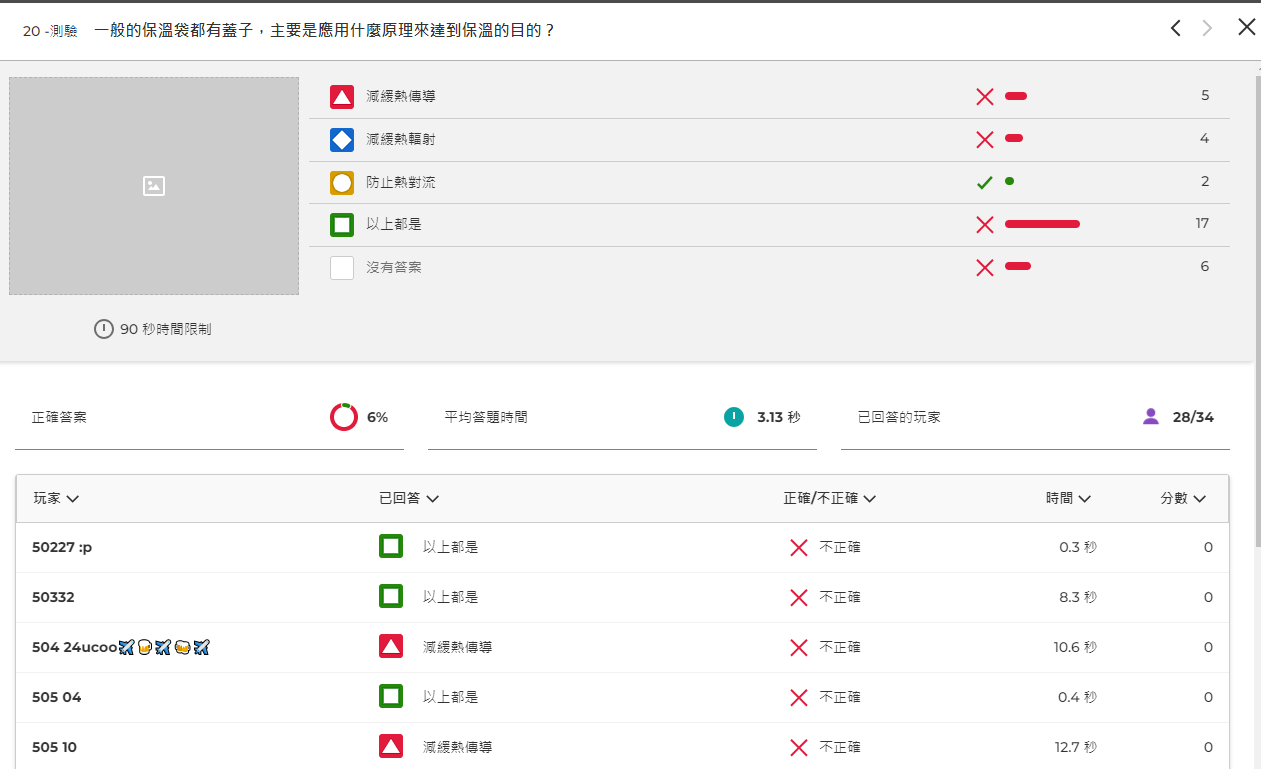Click the count 17 for 以上都是
1261x769 pixels.
coord(1202,223)
